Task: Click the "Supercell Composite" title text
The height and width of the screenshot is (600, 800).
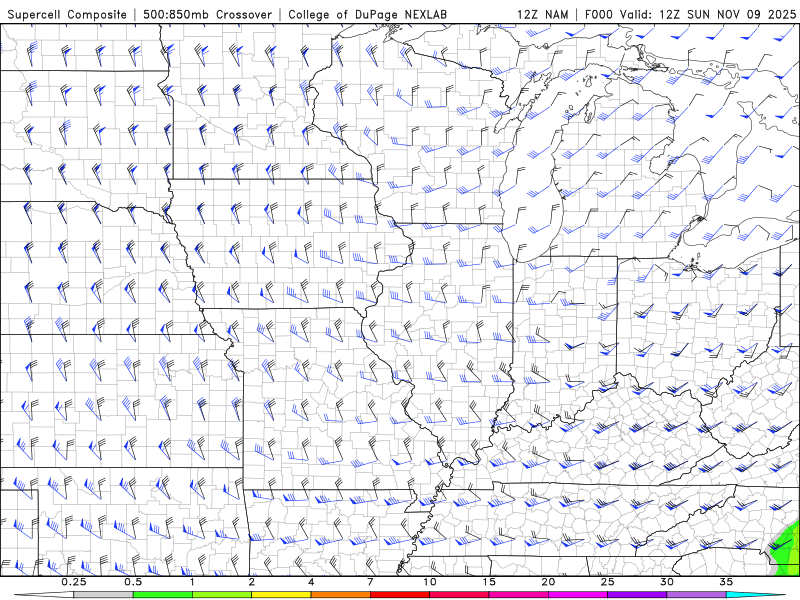Action: click(x=67, y=14)
